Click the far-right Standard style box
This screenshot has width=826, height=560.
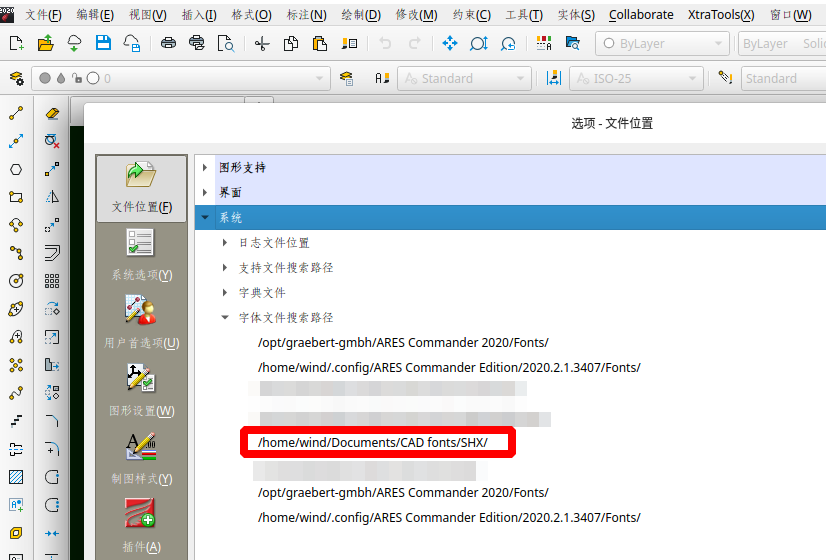click(783, 78)
